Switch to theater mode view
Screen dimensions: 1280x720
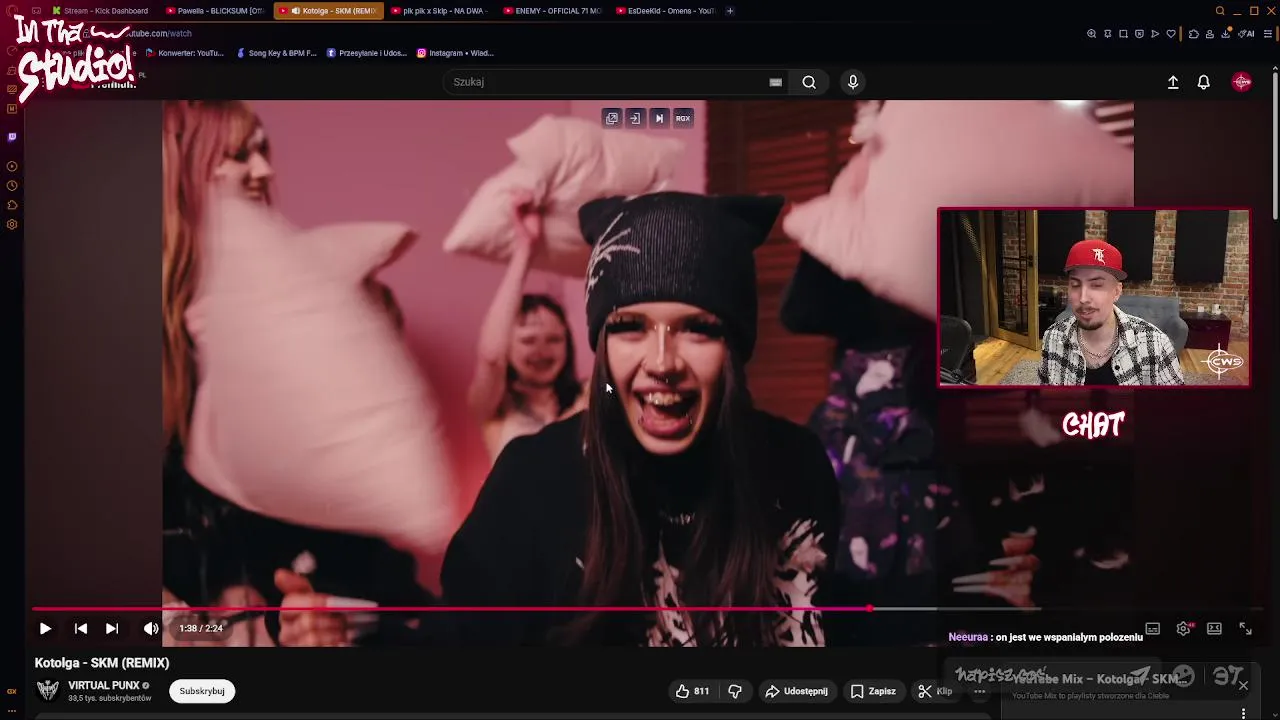click(x=1214, y=628)
